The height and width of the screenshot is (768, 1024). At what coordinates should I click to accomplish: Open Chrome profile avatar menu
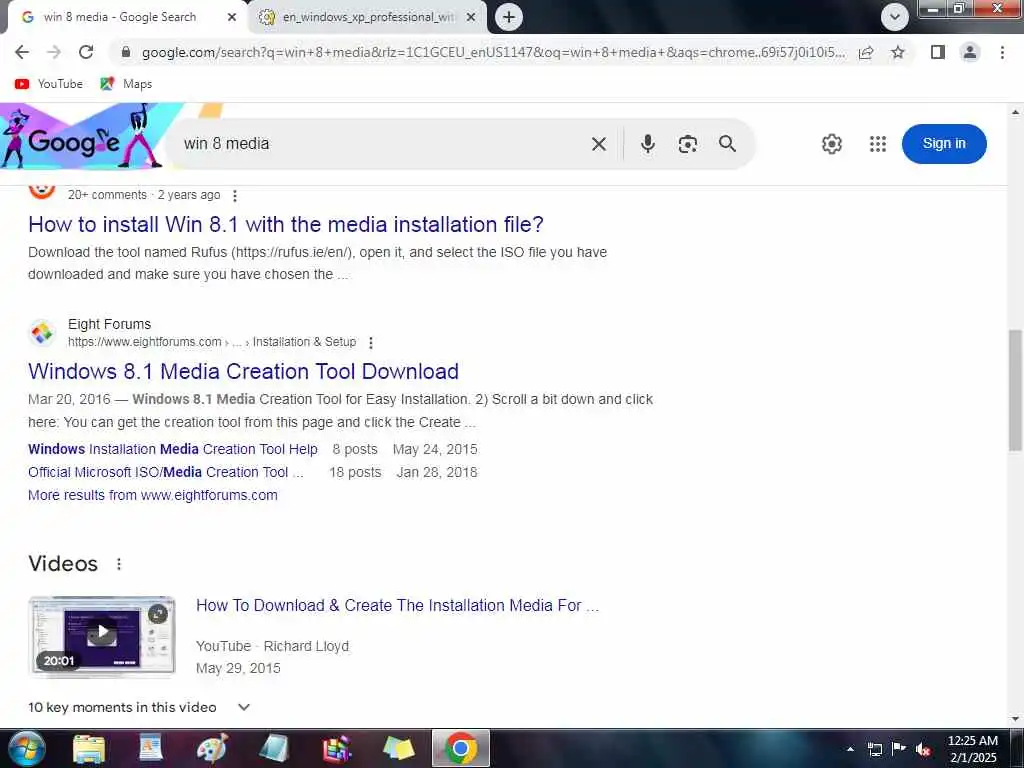970,52
